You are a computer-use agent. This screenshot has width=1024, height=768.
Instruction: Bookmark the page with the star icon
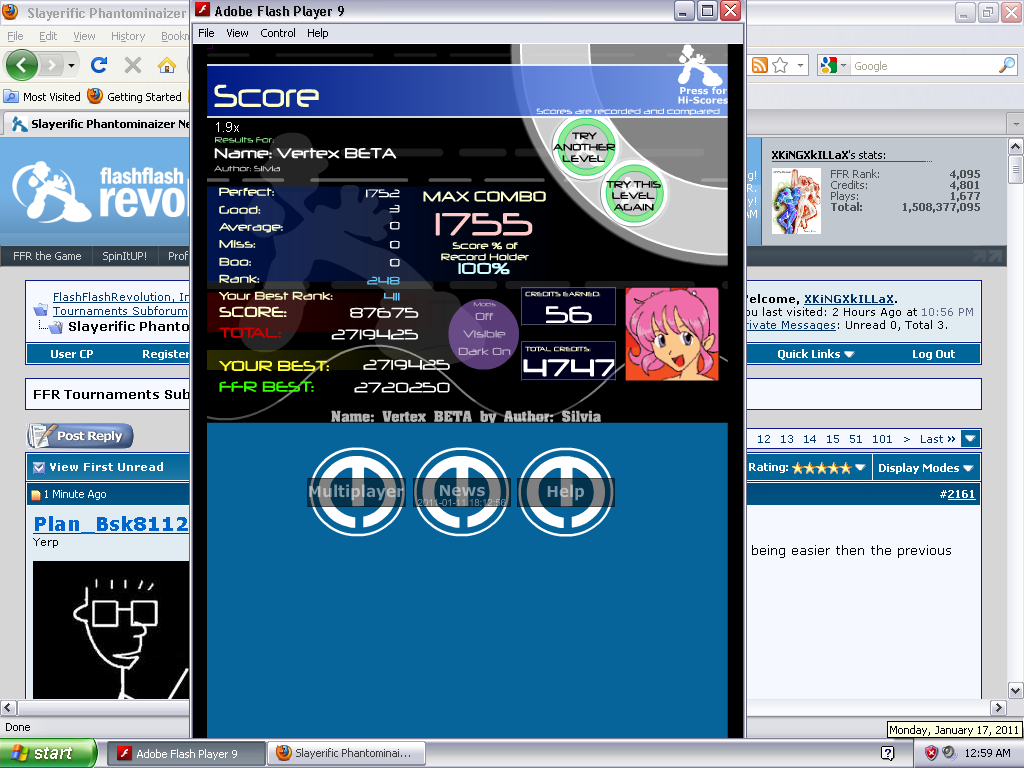click(x=781, y=65)
